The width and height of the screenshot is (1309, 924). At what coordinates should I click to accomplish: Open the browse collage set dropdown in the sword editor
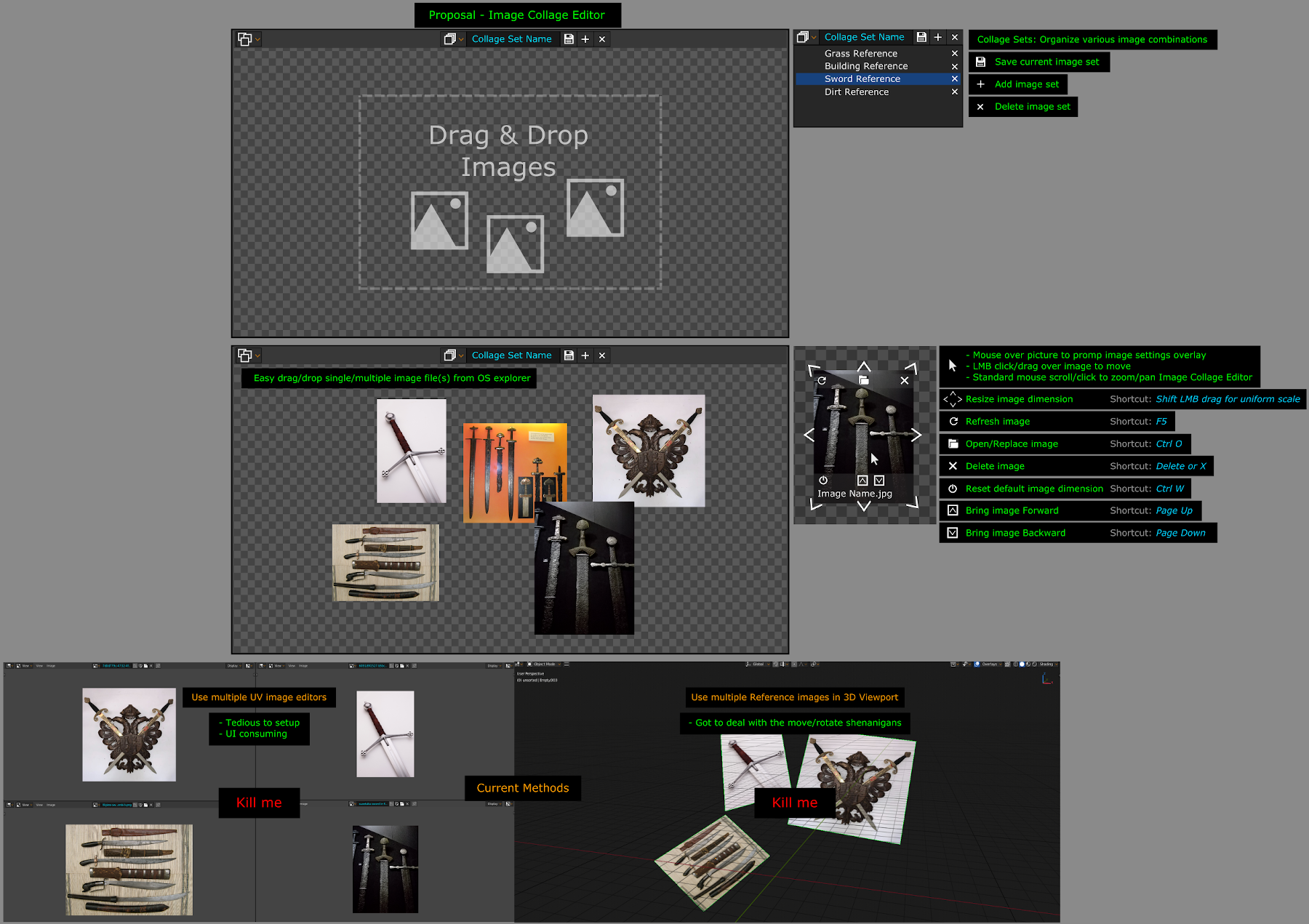(453, 355)
